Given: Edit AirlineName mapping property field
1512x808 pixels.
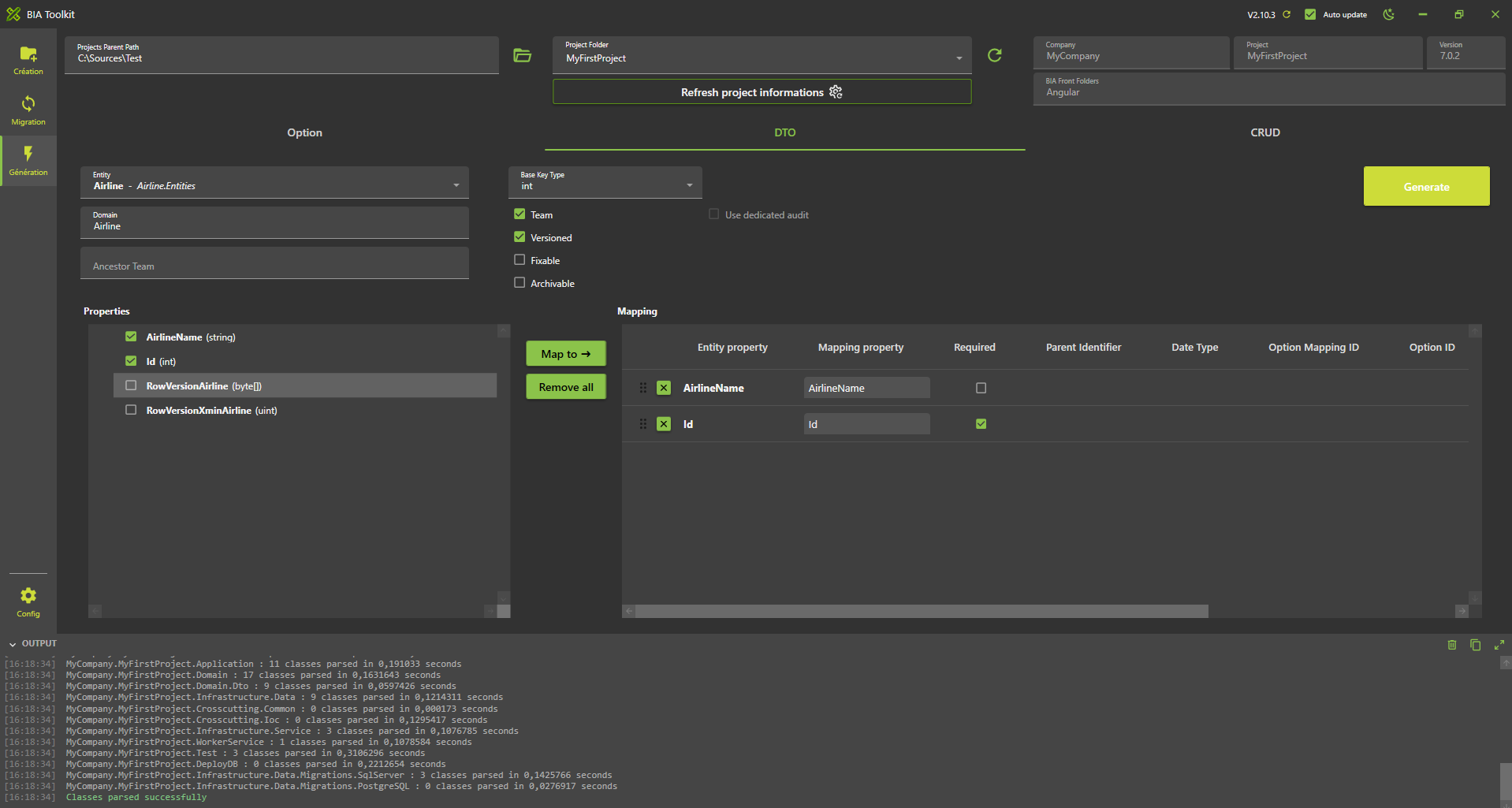Looking at the screenshot, I should (x=866, y=388).
